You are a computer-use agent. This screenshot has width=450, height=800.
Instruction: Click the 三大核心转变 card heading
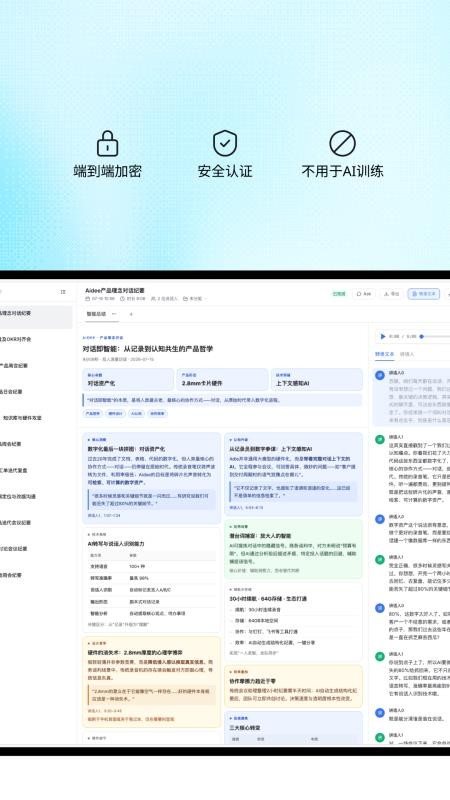pos(245,728)
